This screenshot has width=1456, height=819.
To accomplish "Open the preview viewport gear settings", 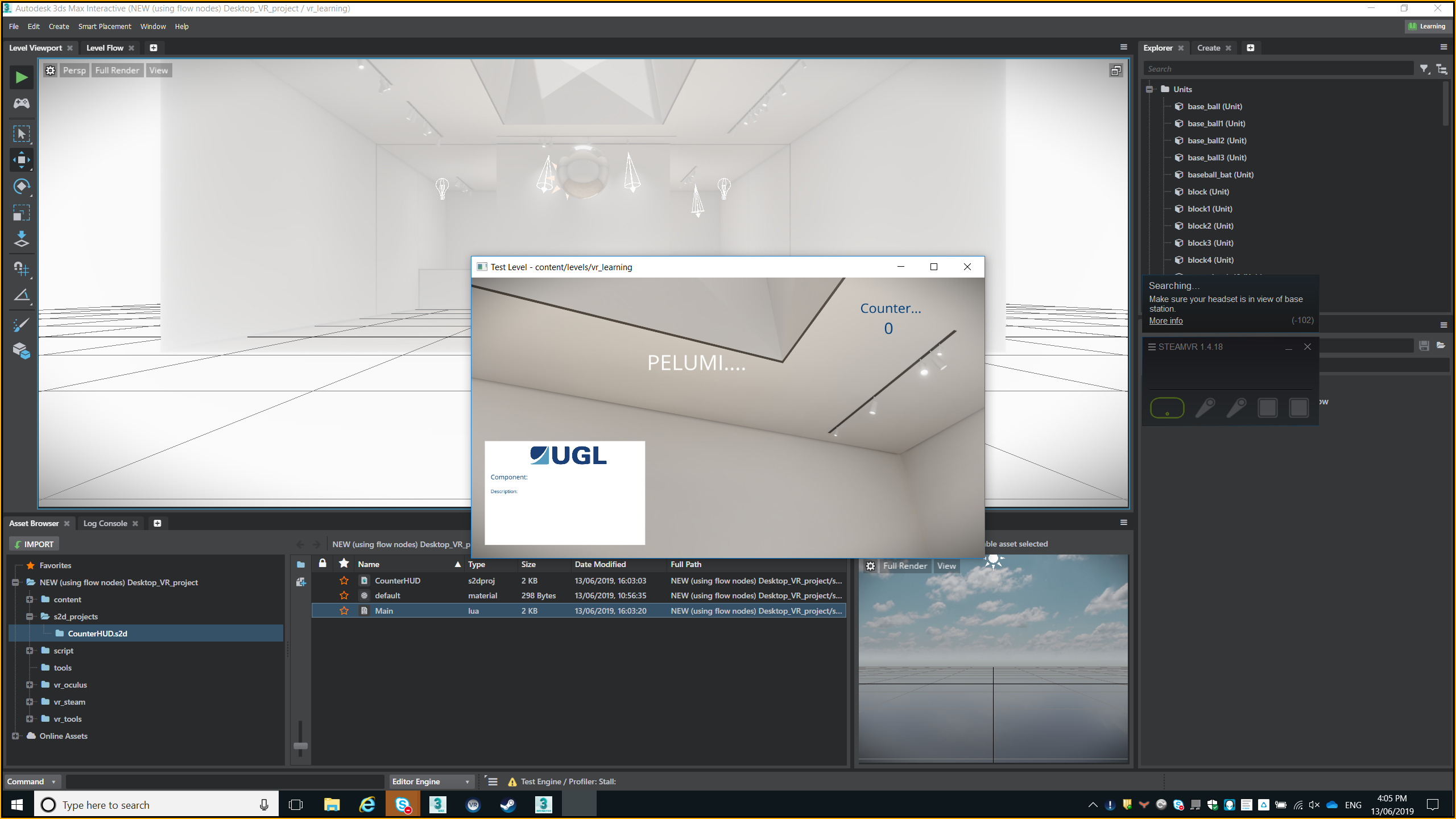I will (870, 566).
